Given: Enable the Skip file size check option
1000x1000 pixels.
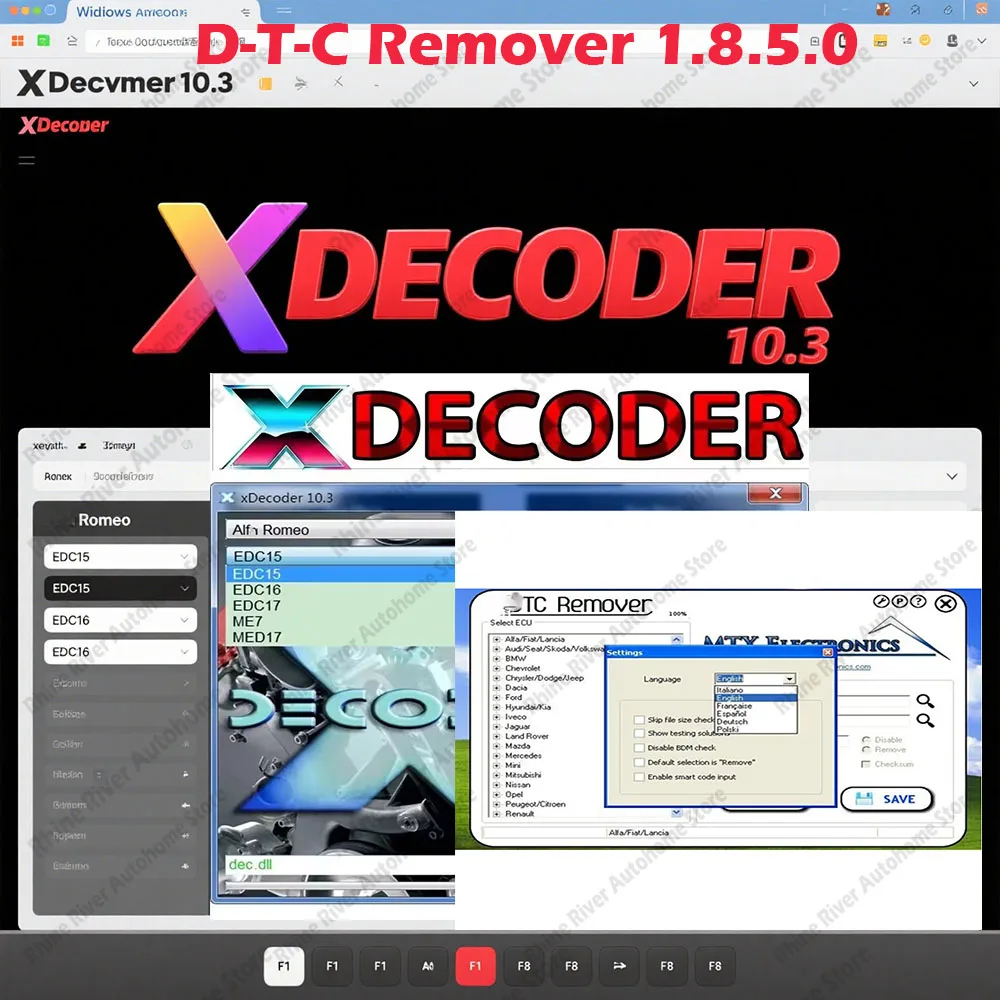Looking at the screenshot, I should coord(640,720).
